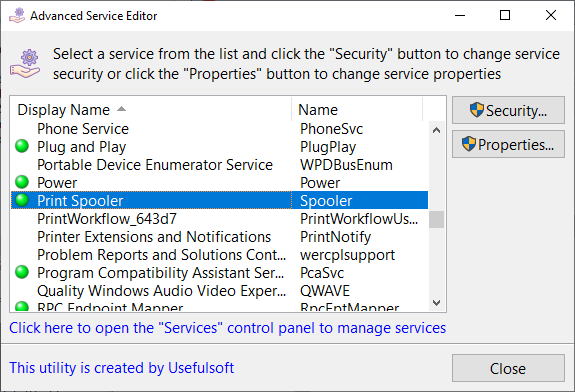Click the green status dot beside Plug and Play
The image size is (575, 392).
pyautogui.click(x=22, y=146)
